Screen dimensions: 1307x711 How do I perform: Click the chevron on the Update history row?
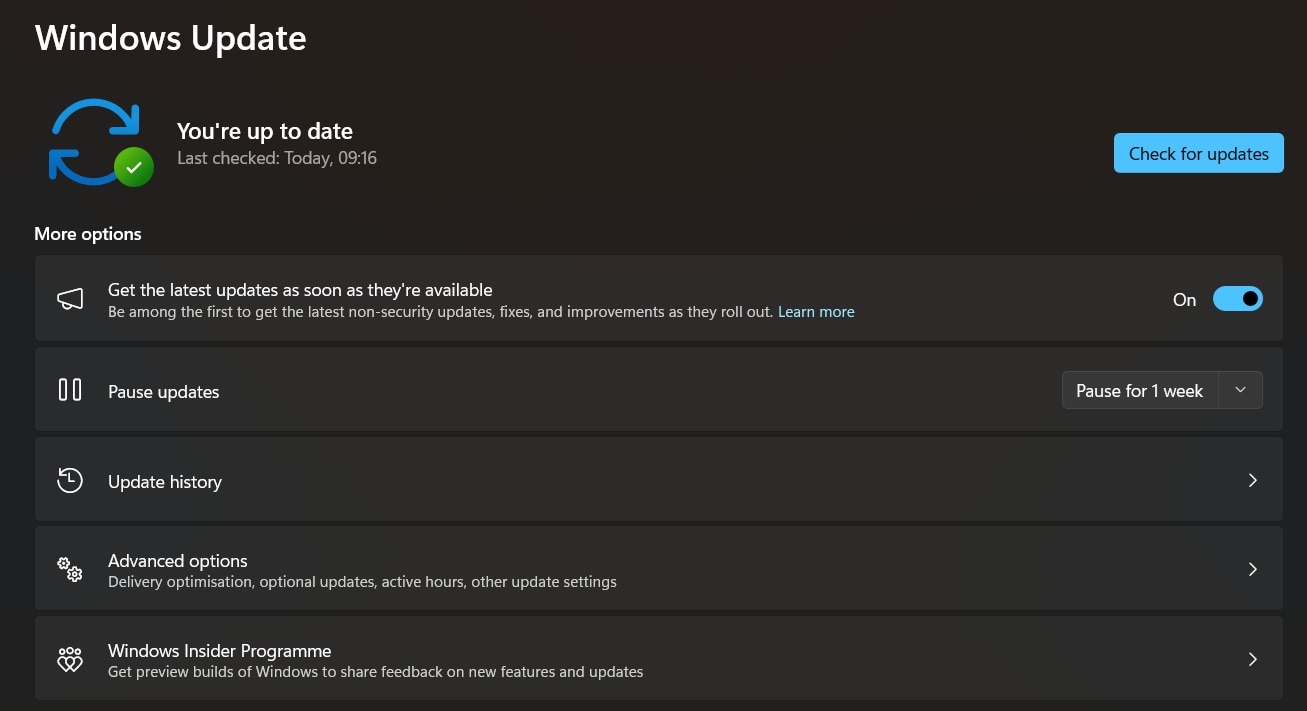point(1252,480)
